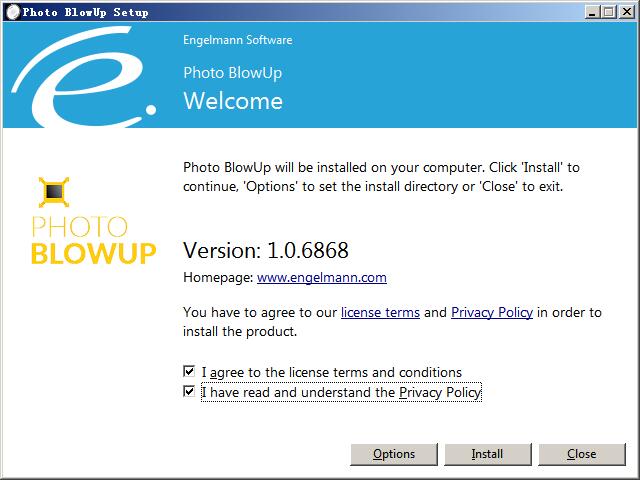Click the 'I agree to the license terms and conditions' label
This screenshot has width=640, height=480.
332,372
